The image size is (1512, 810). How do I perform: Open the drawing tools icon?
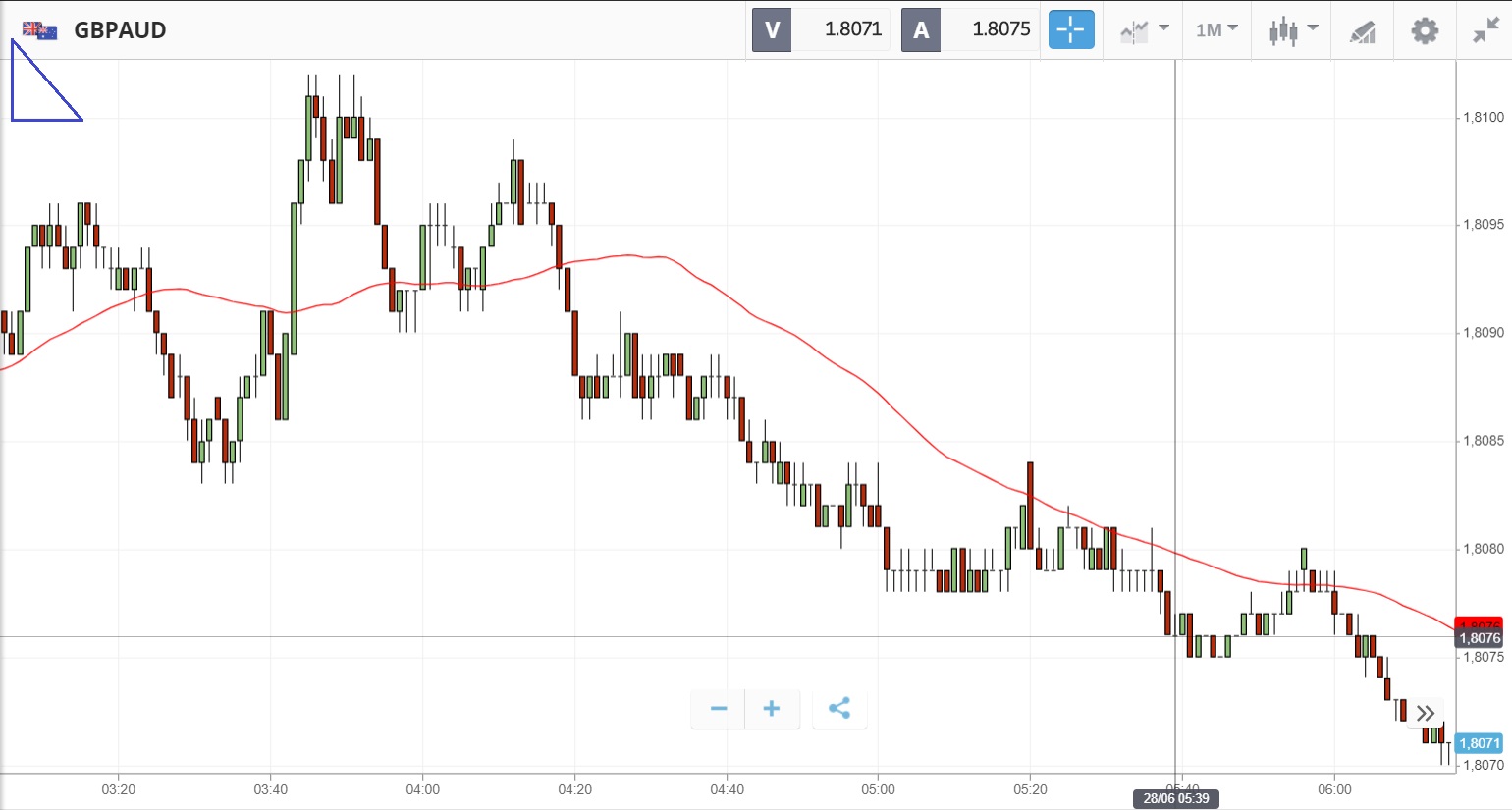(1363, 31)
